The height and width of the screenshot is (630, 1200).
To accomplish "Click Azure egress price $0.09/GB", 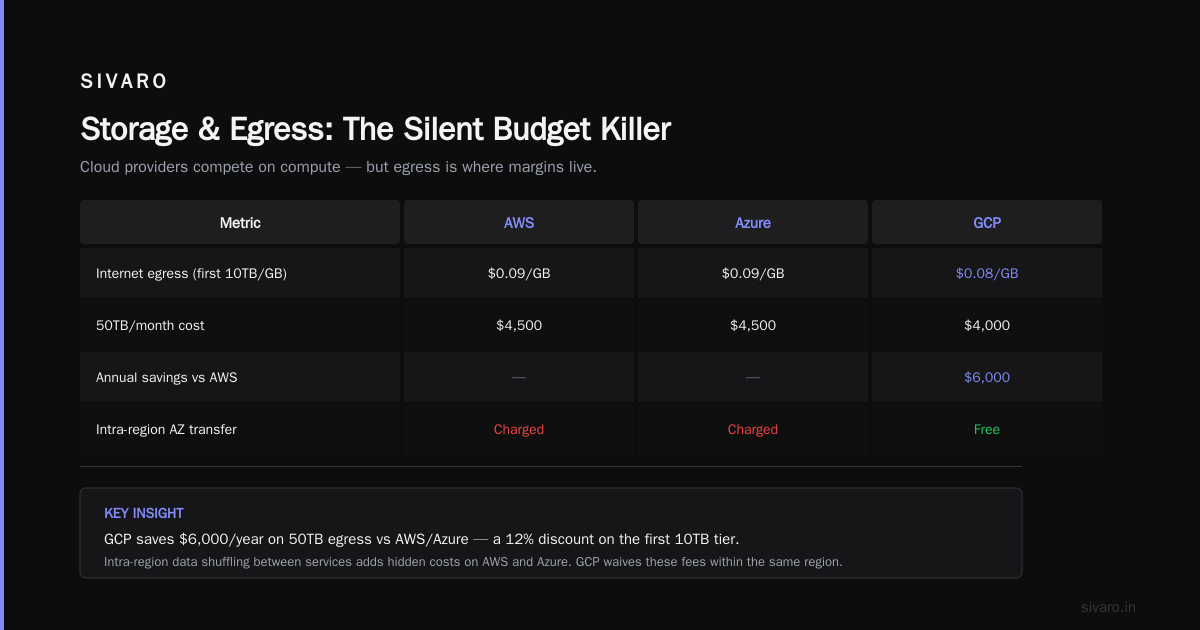I will [x=753, y=273].
